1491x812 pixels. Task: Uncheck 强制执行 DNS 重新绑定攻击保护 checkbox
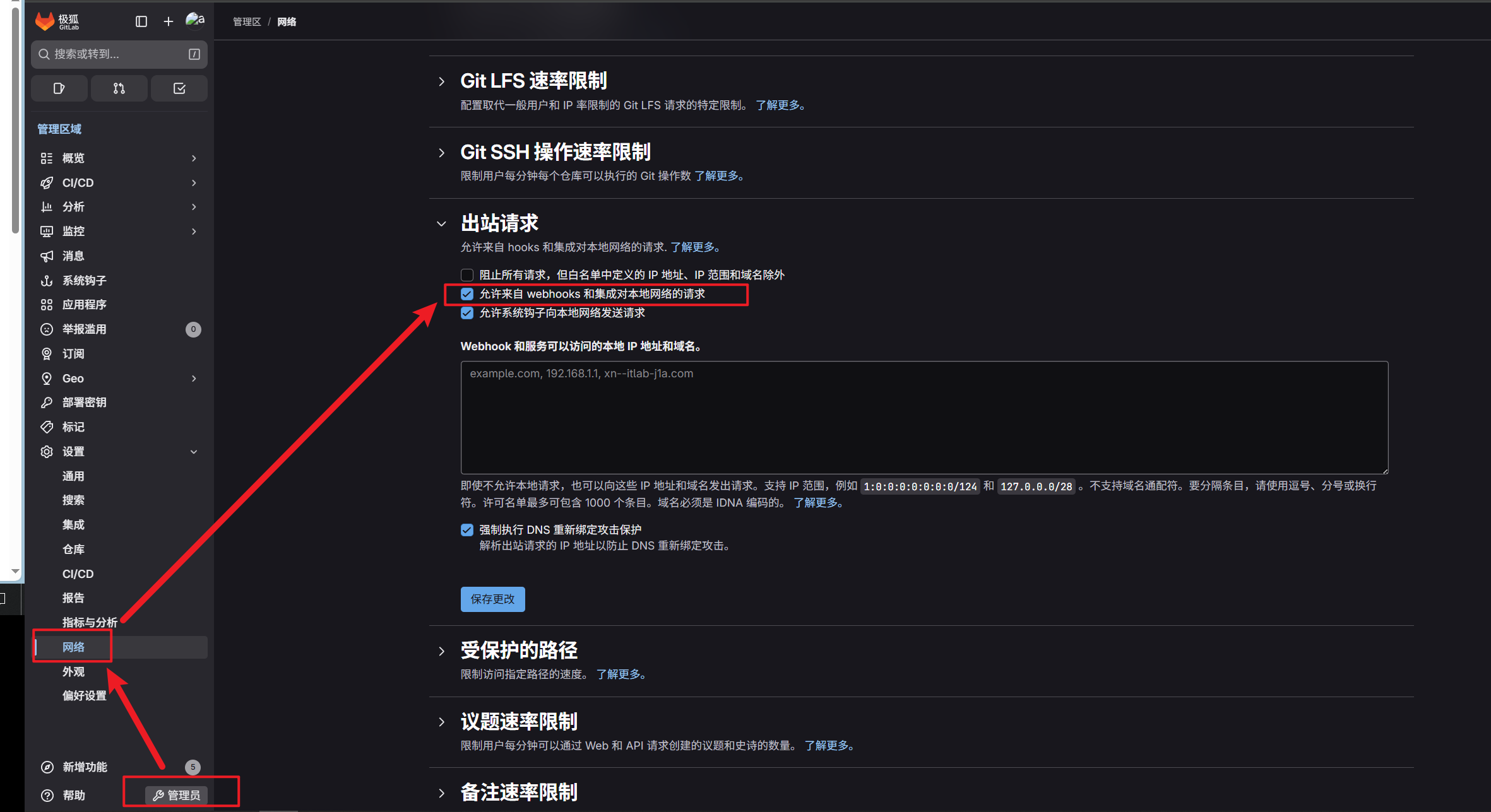point(467,530)
